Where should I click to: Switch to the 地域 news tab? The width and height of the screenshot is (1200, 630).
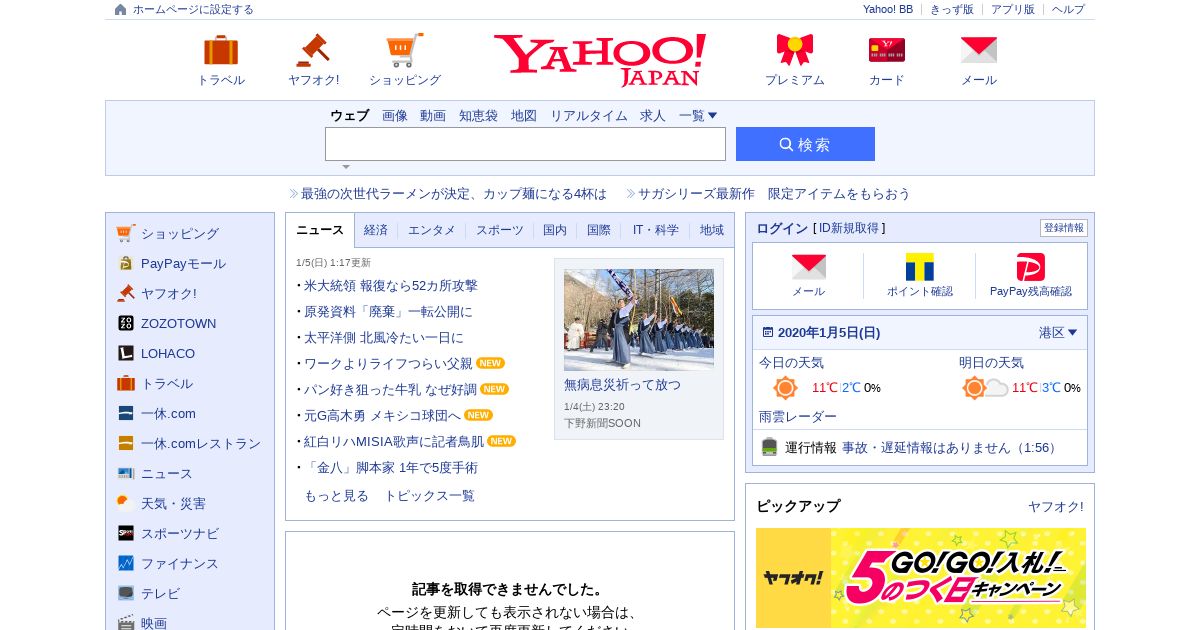click(712, 230)
